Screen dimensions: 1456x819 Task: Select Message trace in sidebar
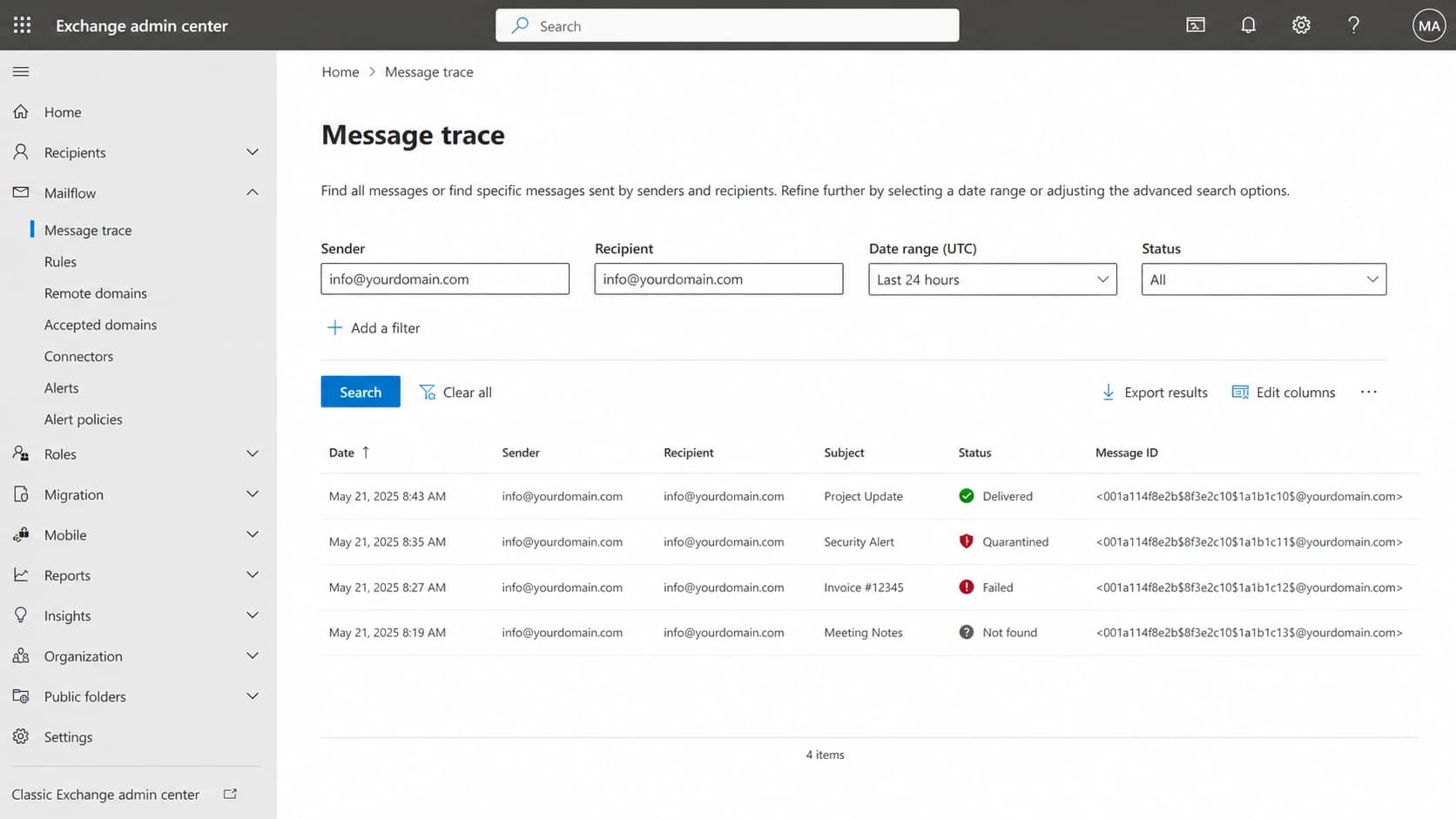pyautogui.click(x=88, y=230)
